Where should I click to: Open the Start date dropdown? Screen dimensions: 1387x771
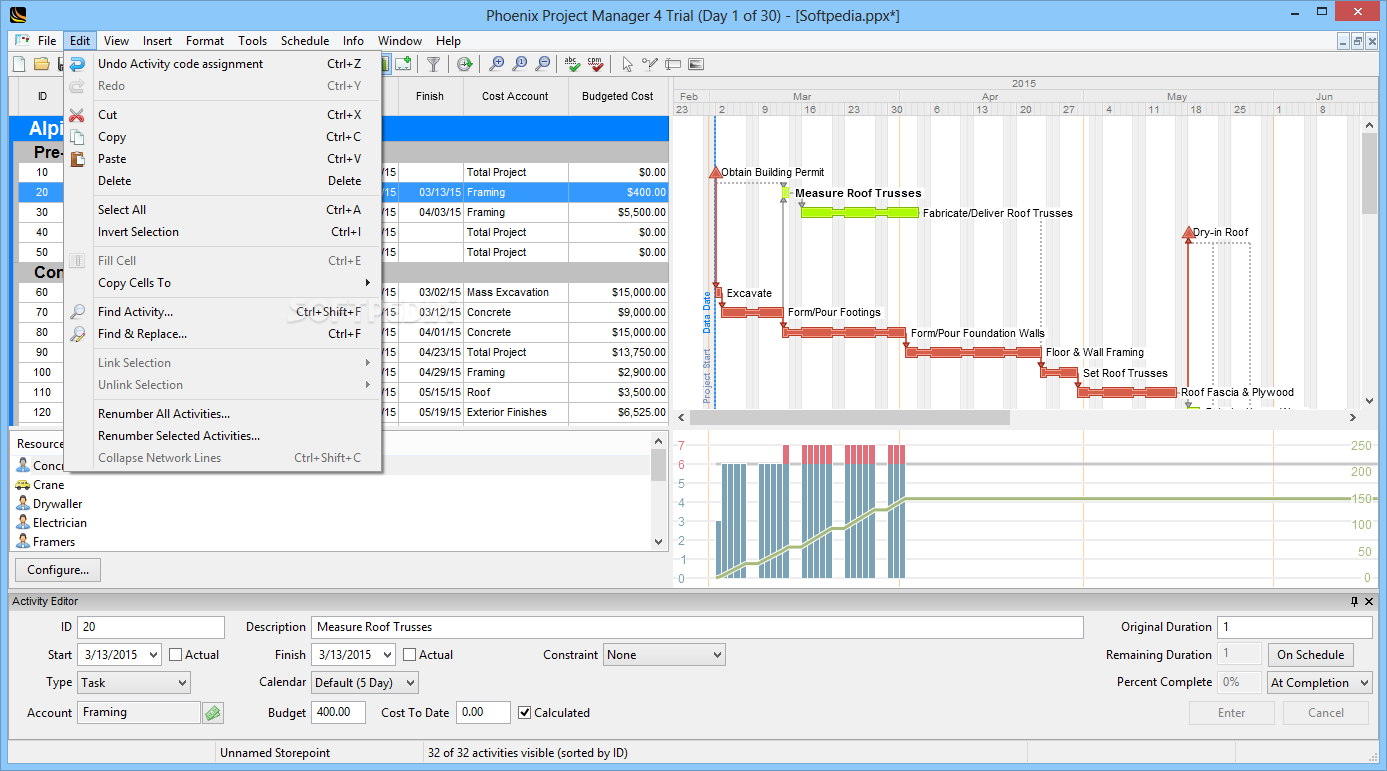click(152, 655)
